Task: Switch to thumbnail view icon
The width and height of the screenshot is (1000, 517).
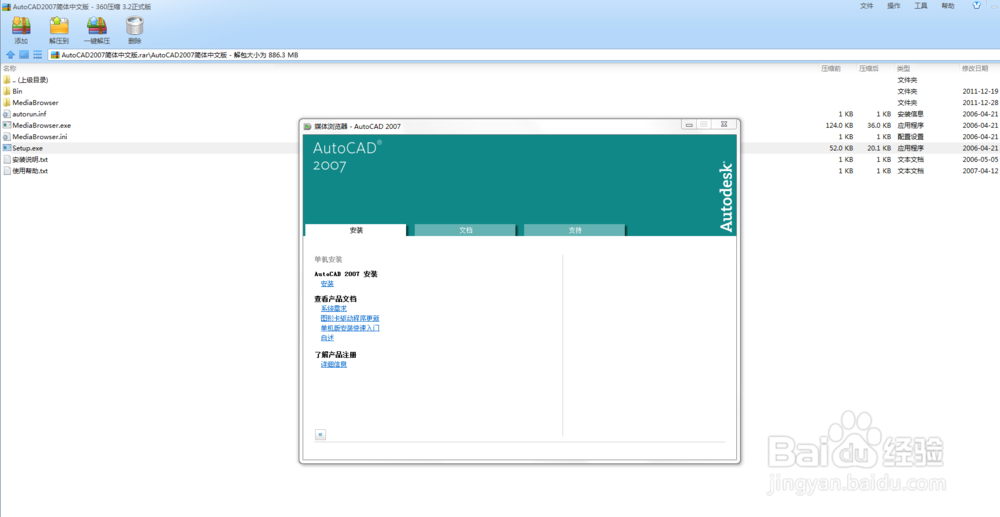Action: point(24,55)
